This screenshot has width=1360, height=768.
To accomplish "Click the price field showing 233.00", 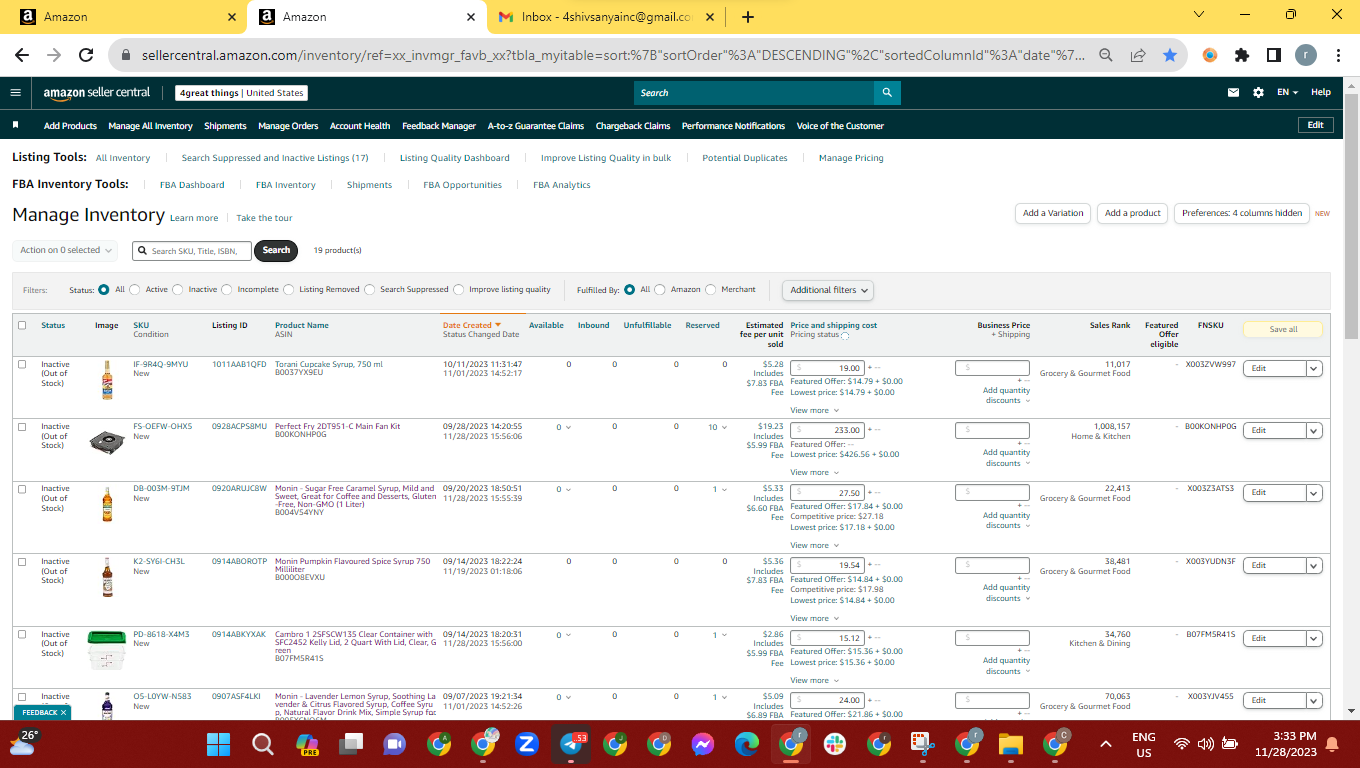I will (827, 430).
